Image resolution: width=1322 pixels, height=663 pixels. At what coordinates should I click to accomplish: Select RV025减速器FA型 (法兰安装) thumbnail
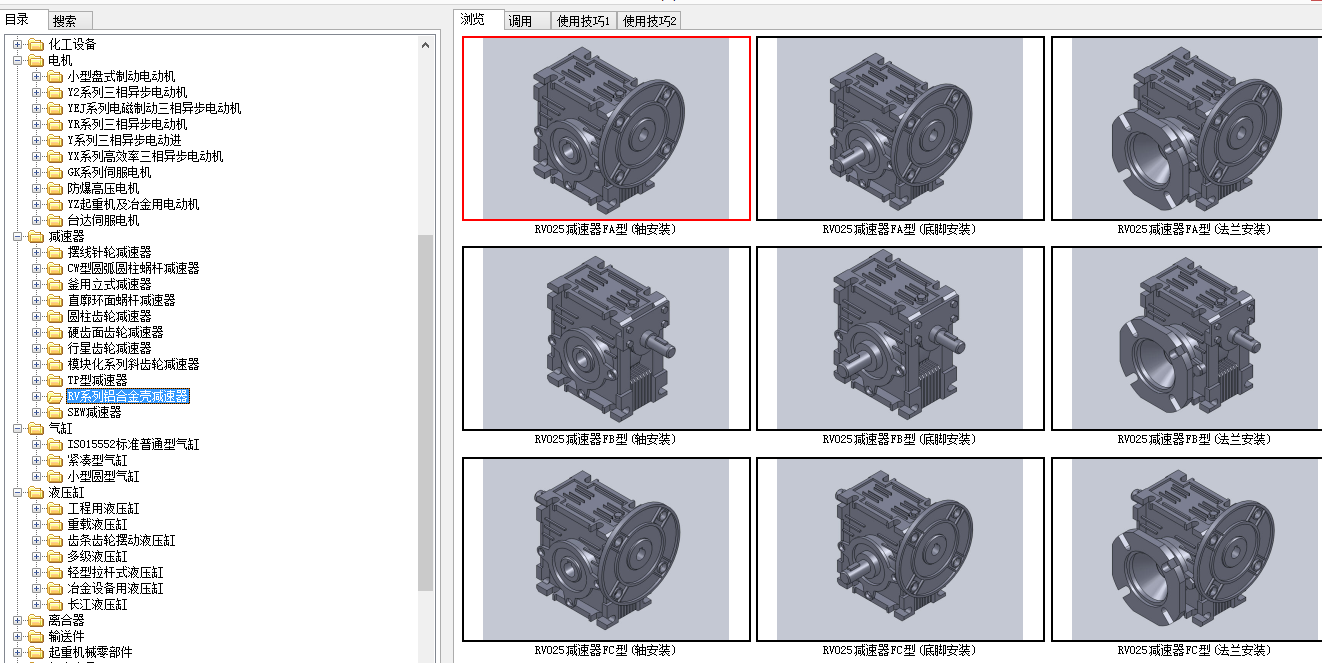coord(1194,129)
